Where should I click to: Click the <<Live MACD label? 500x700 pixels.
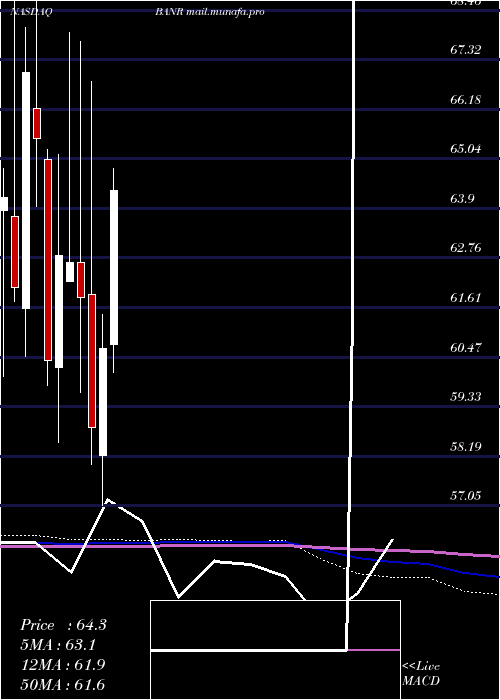421,674
